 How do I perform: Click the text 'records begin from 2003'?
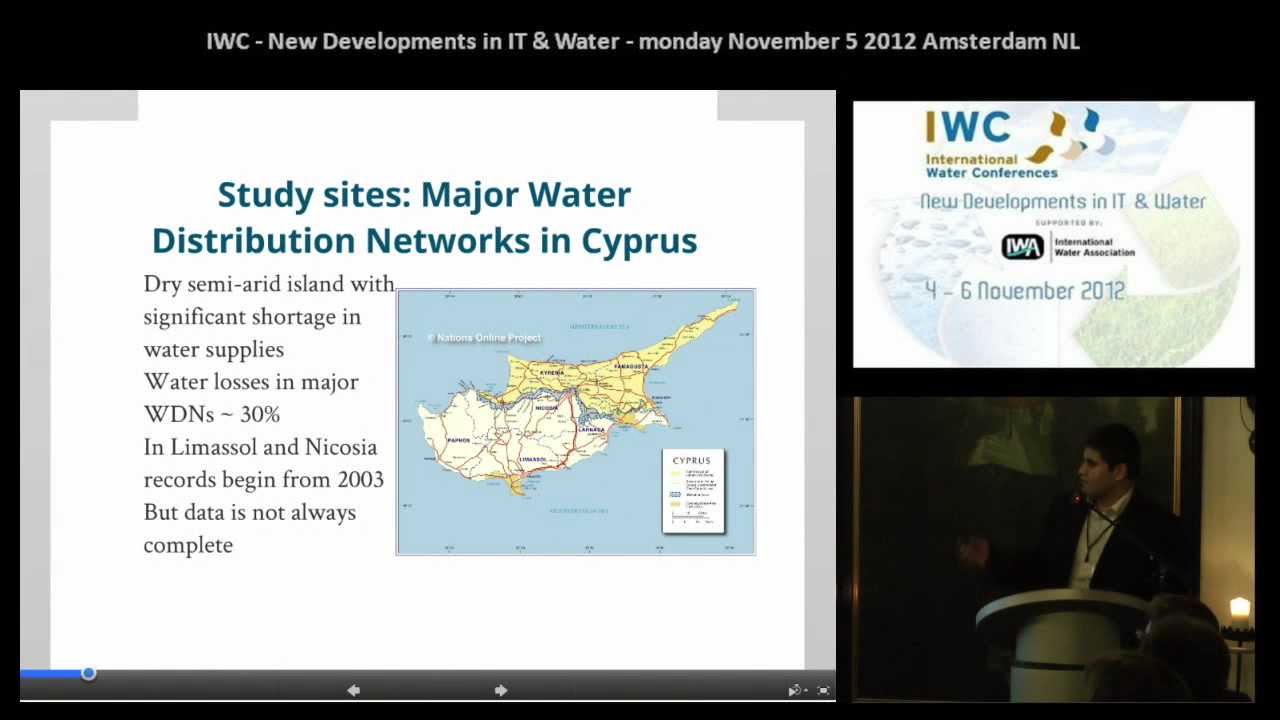[264, 480]
